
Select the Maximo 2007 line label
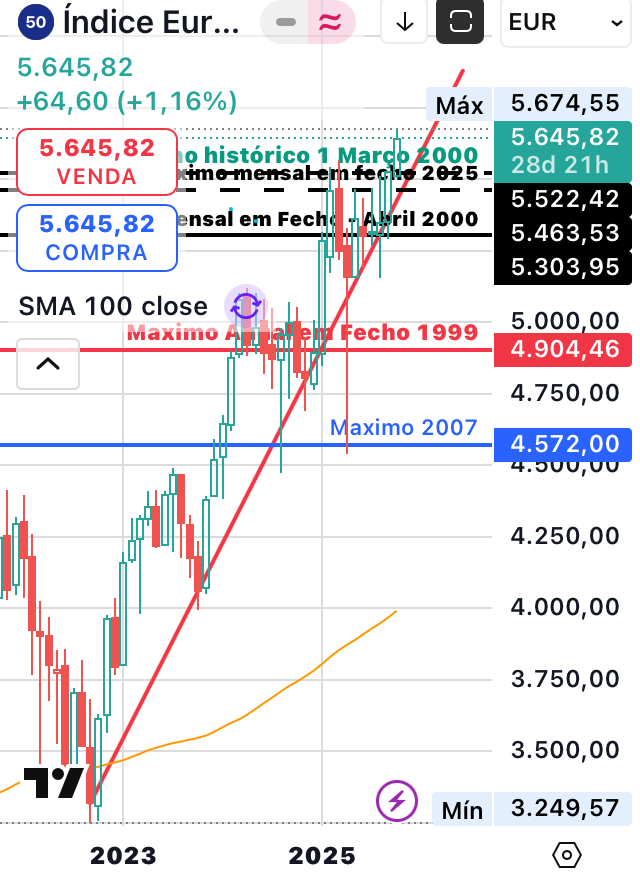tap(403, 428)
